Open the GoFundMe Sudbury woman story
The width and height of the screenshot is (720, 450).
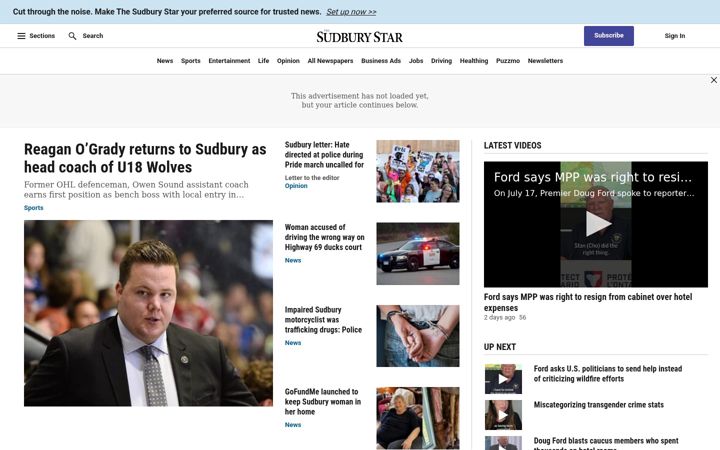(x=323, y=402)
